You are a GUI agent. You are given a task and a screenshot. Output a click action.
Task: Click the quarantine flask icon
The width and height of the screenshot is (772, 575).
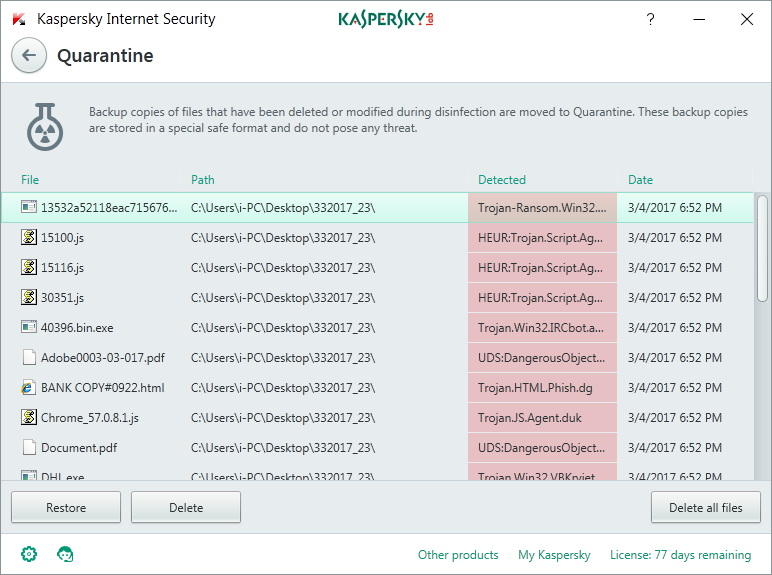(45, 127)
